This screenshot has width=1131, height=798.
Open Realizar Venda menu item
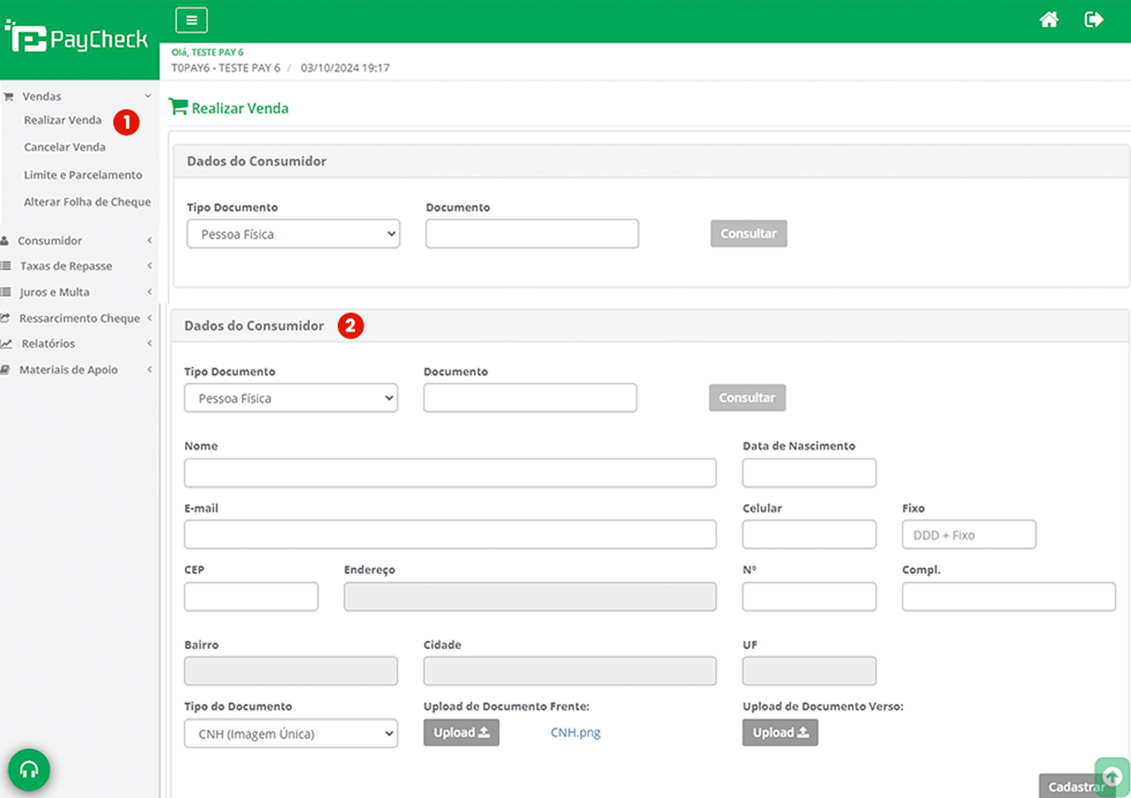tap(63, 120)
